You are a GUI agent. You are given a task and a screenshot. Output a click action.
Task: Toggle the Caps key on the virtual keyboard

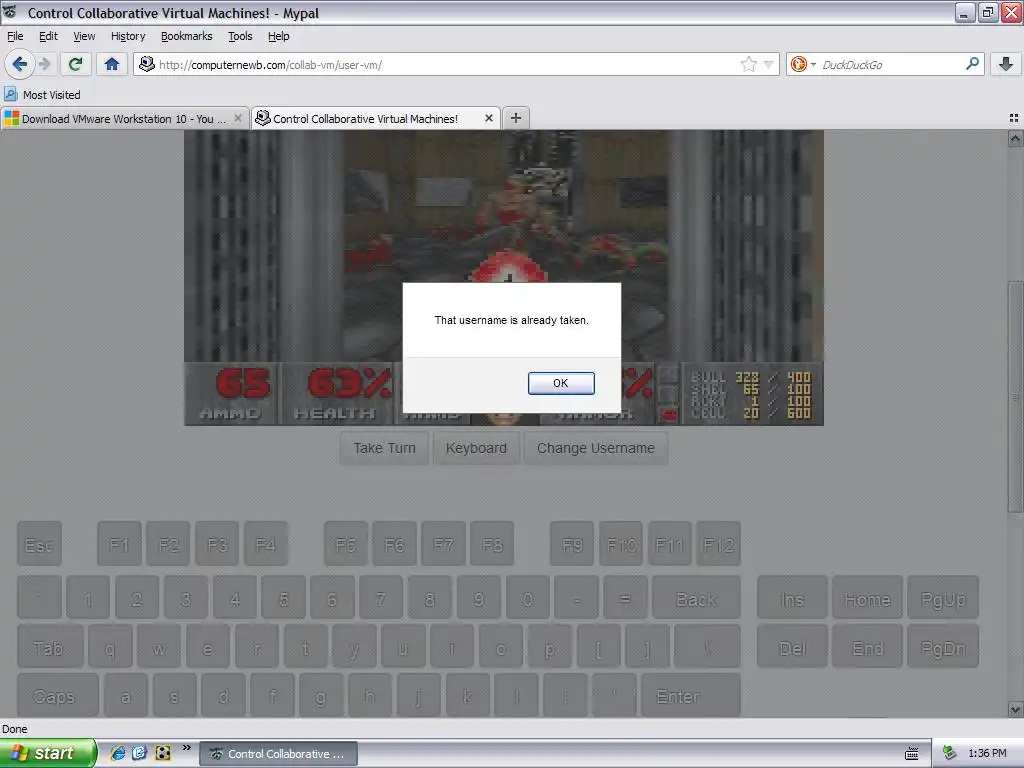57,696
